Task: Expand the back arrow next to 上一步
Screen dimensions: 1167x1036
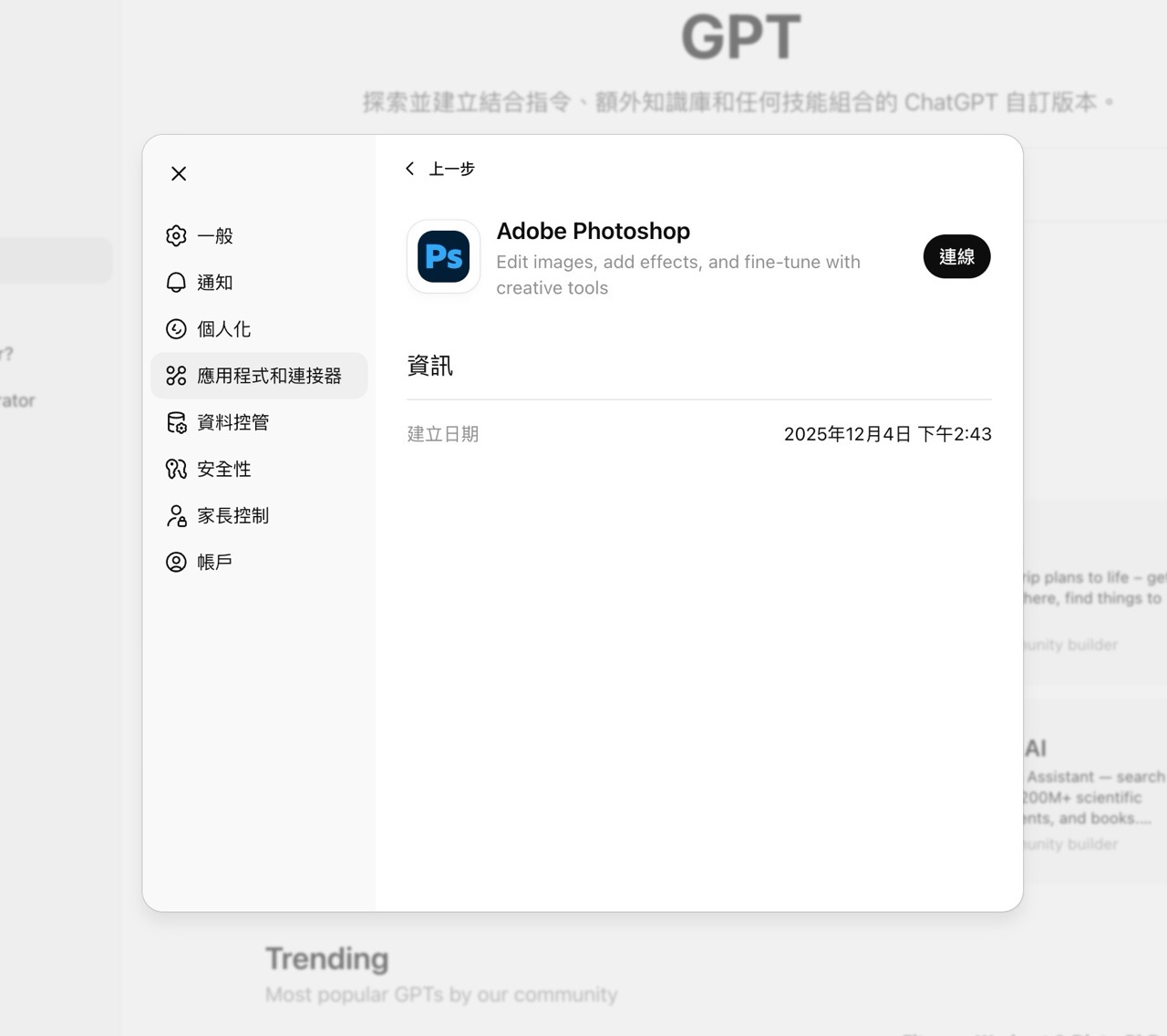Action: 409,168
